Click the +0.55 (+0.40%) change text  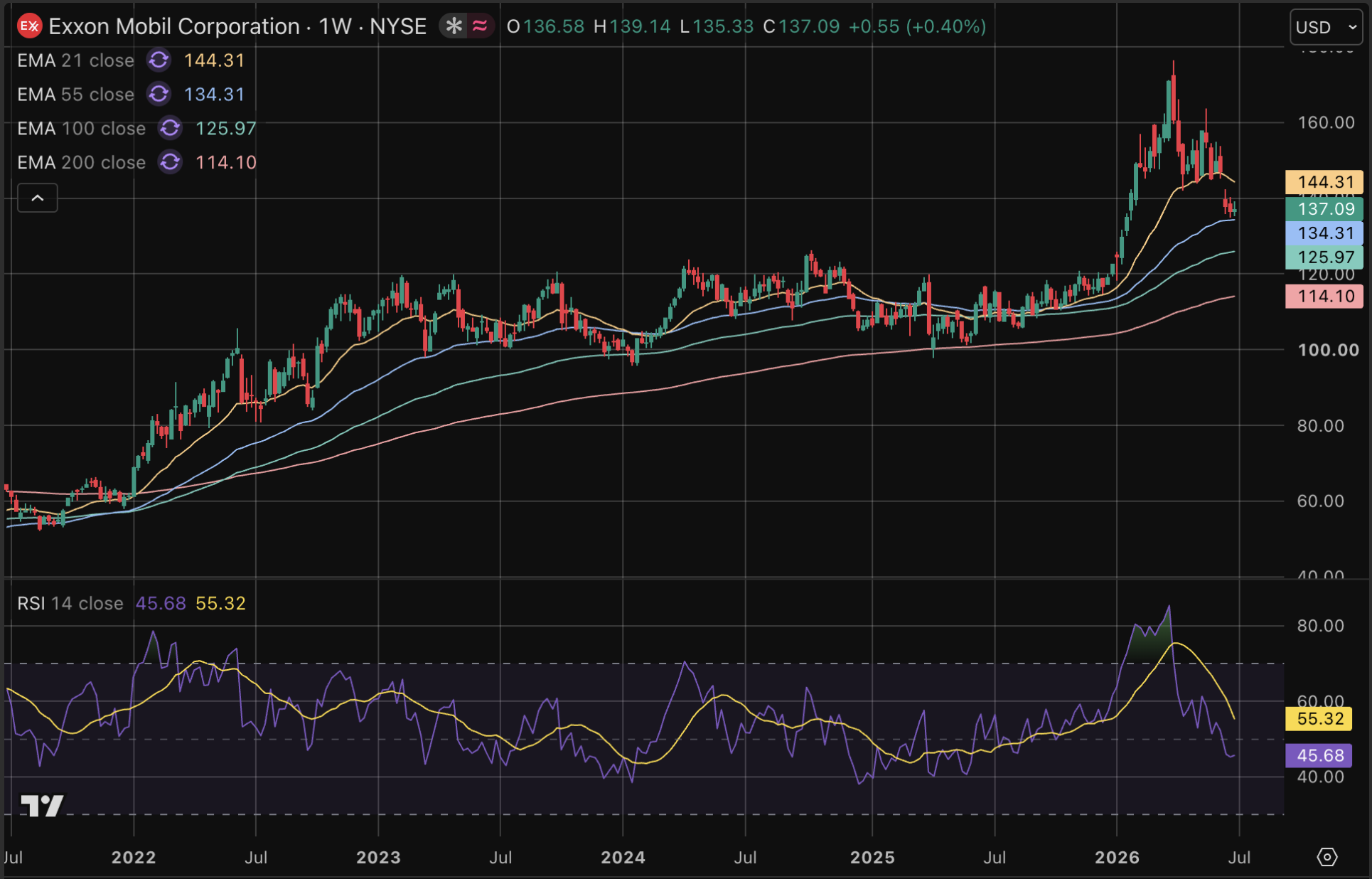click(x=917, y=26)
